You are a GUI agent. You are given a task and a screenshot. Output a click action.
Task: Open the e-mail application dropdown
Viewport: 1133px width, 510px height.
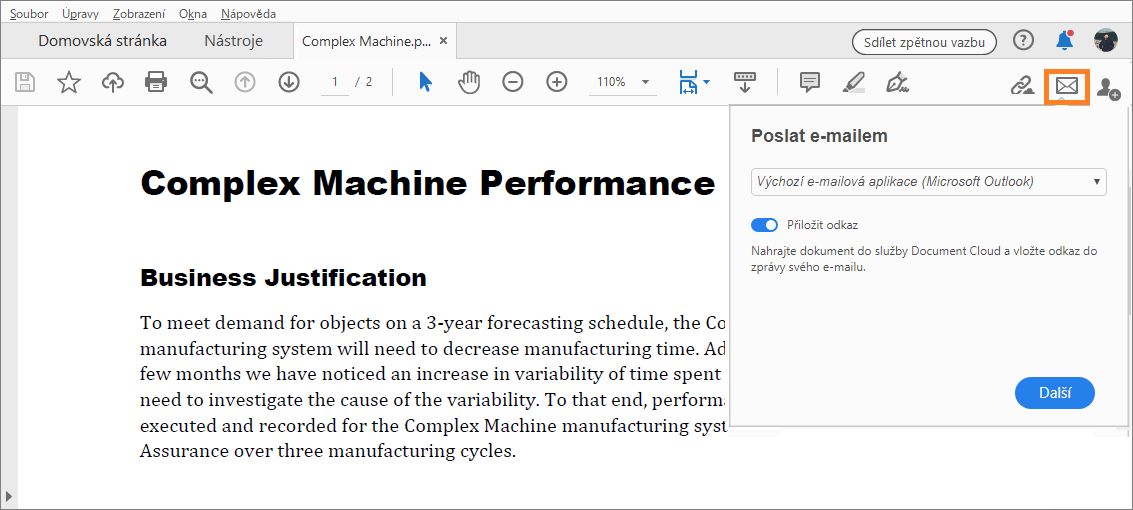(928, 182)
